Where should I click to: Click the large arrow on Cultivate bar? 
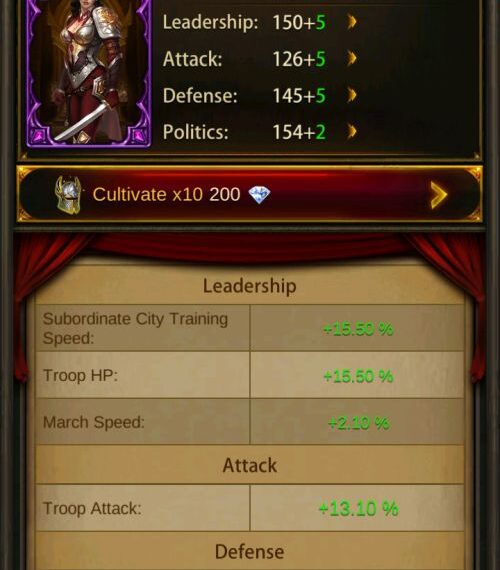click(x=438, y=195)
